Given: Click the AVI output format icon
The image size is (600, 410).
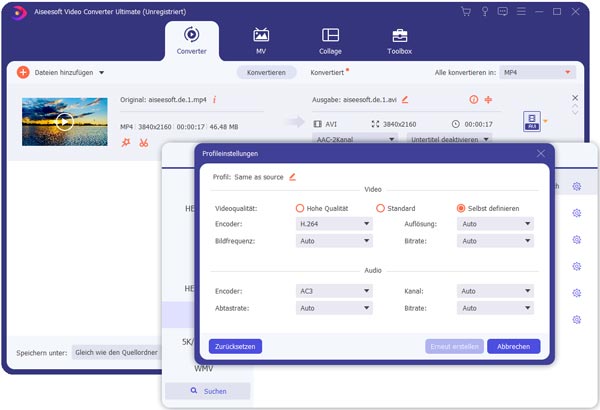Looking at the screenshot, I should pyautogui.click(x=531, y=122).
